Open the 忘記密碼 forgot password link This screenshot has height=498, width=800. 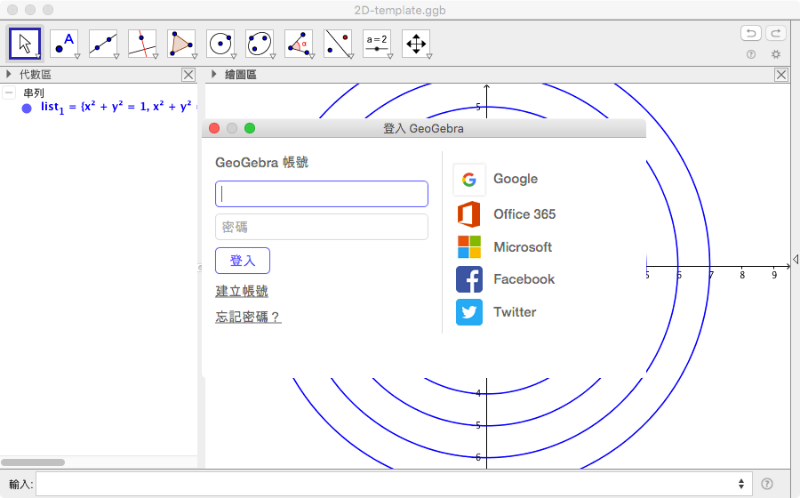pos(248,317)
